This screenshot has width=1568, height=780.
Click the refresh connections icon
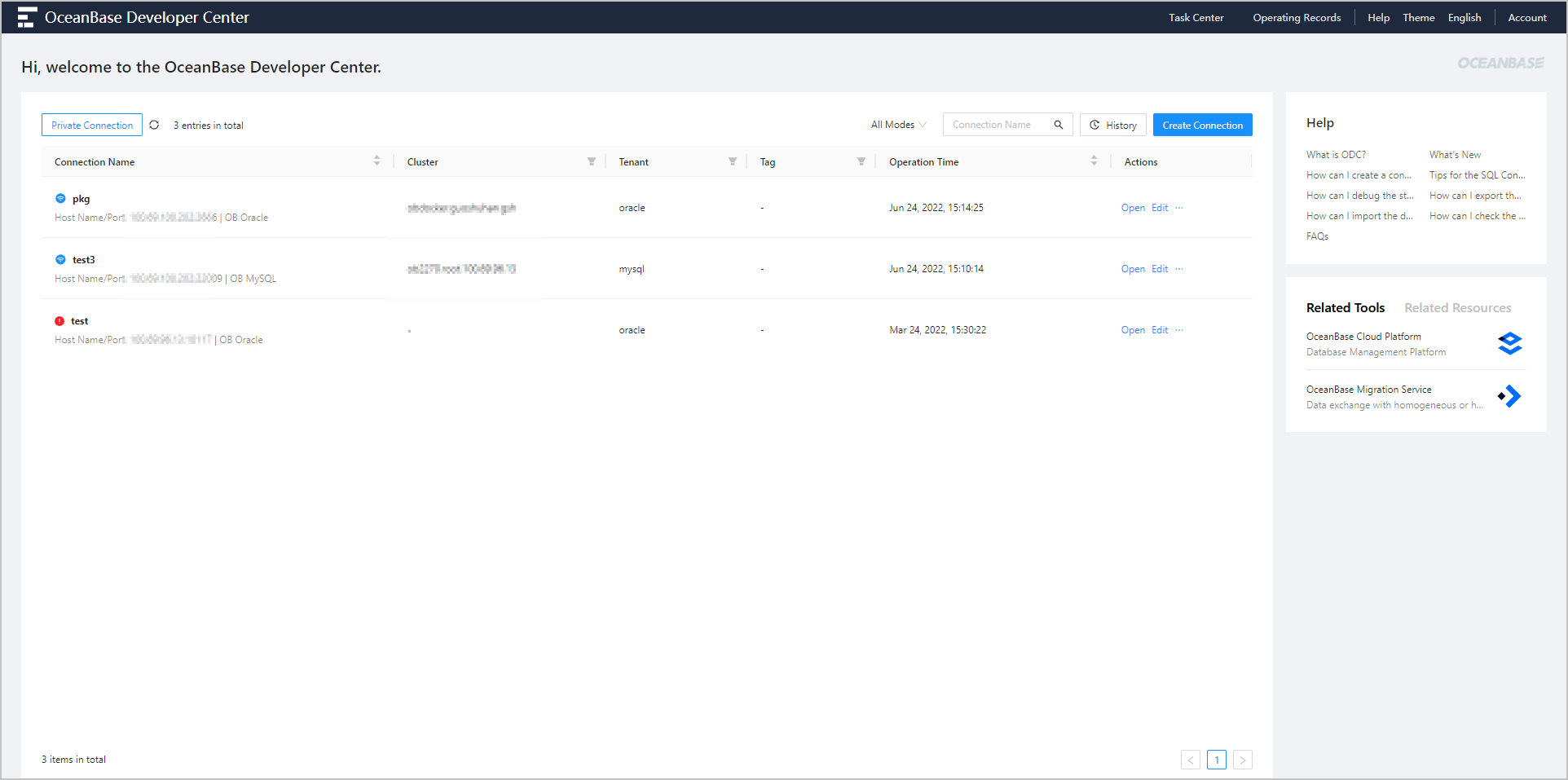154,125
